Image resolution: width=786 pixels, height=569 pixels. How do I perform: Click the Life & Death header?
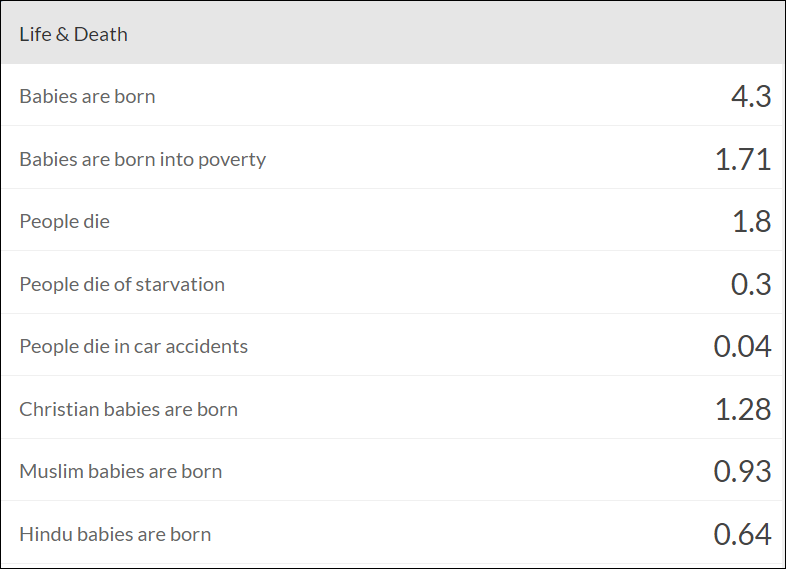pos(74,34)
